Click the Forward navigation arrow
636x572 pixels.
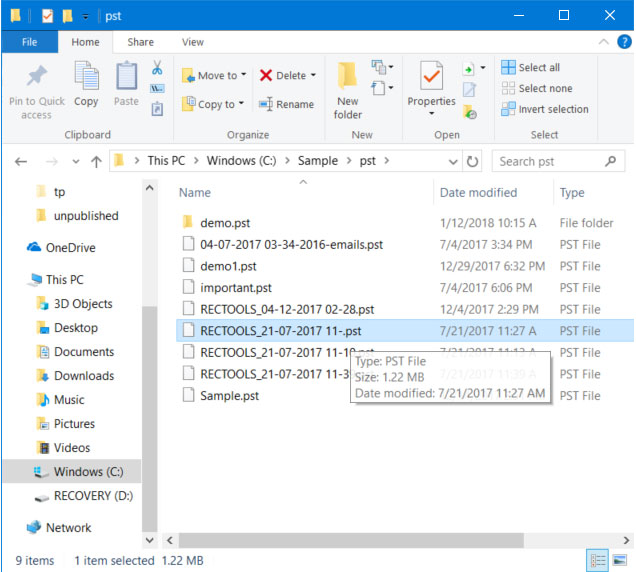point(52,162)
